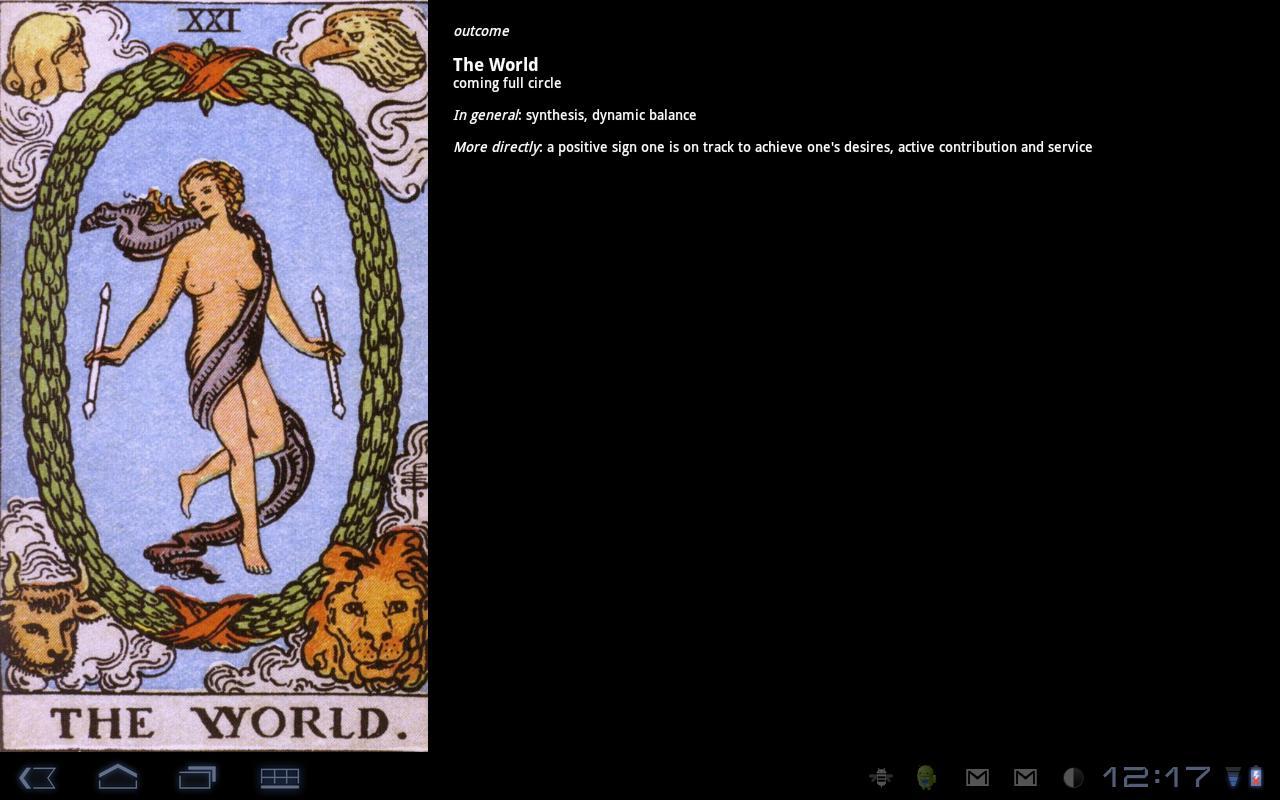Open the second Gmail notification icon

coord(1025,777)
